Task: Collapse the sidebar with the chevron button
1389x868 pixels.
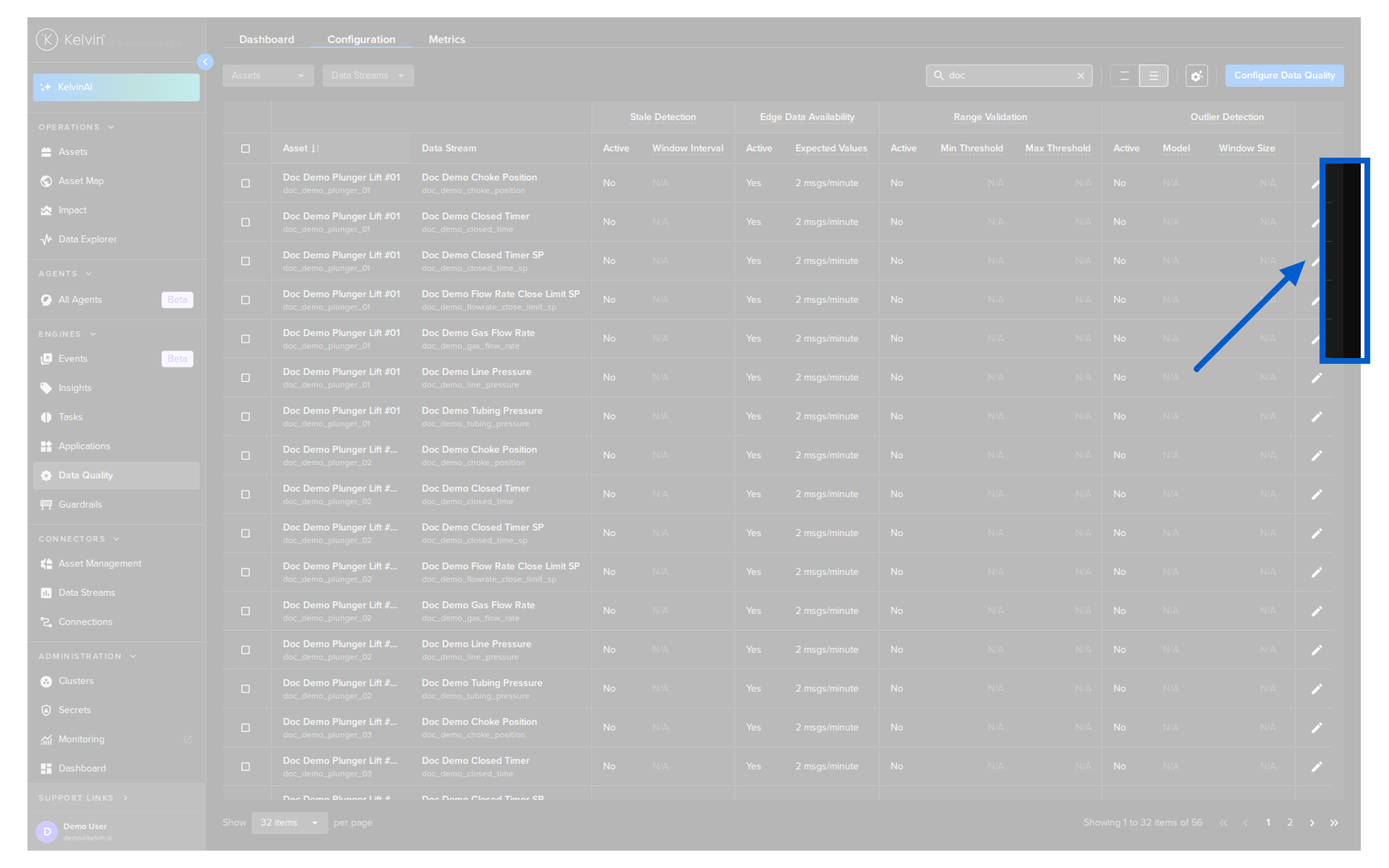Action: [x=205, y=62]
